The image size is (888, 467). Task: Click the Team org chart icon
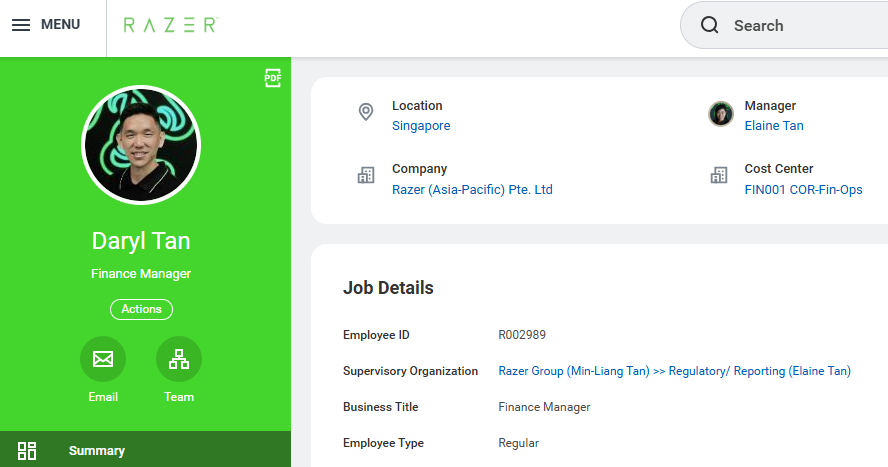179,359
